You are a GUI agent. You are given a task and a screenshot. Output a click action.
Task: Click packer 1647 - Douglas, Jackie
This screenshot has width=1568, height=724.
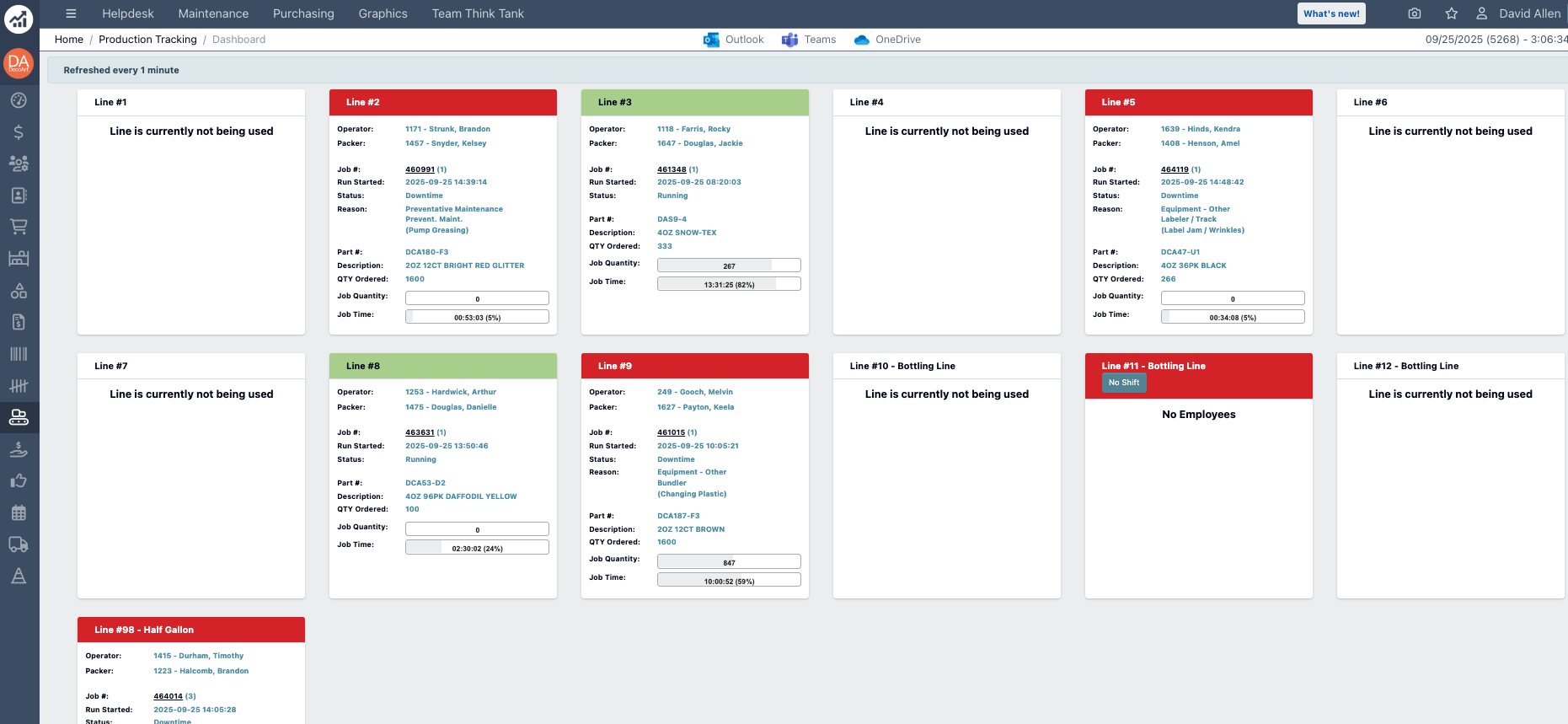pyautogui.click(x=700, y=143)
